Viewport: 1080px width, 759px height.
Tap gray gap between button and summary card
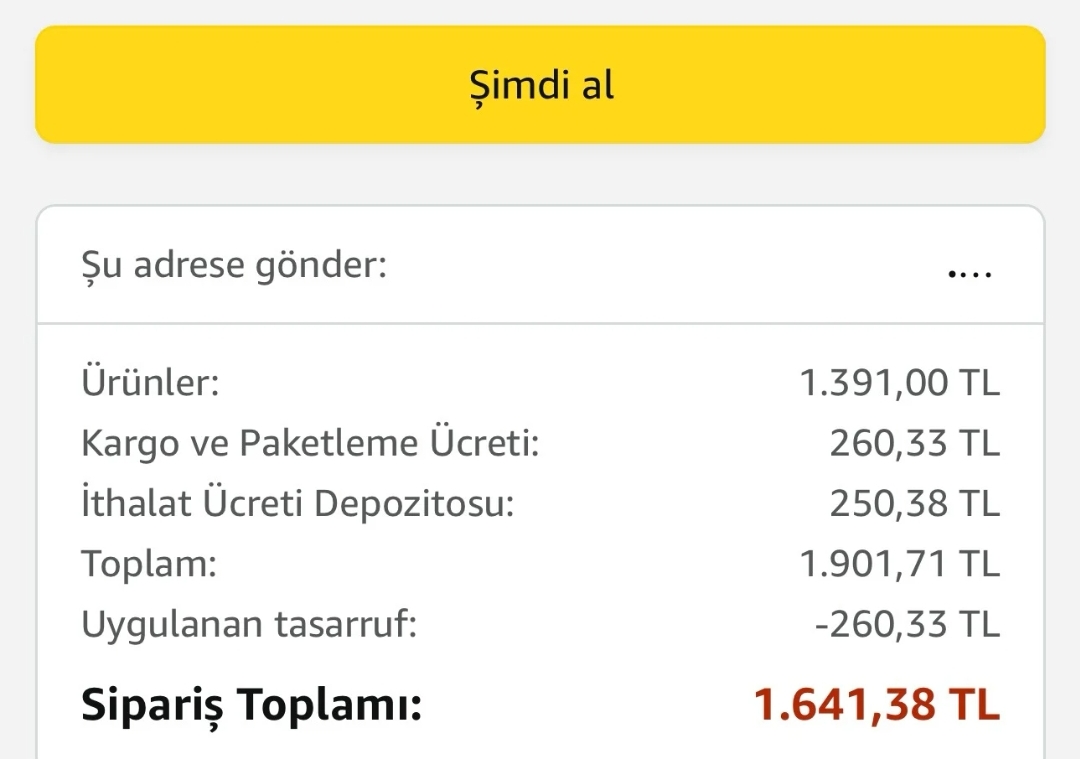540,175
